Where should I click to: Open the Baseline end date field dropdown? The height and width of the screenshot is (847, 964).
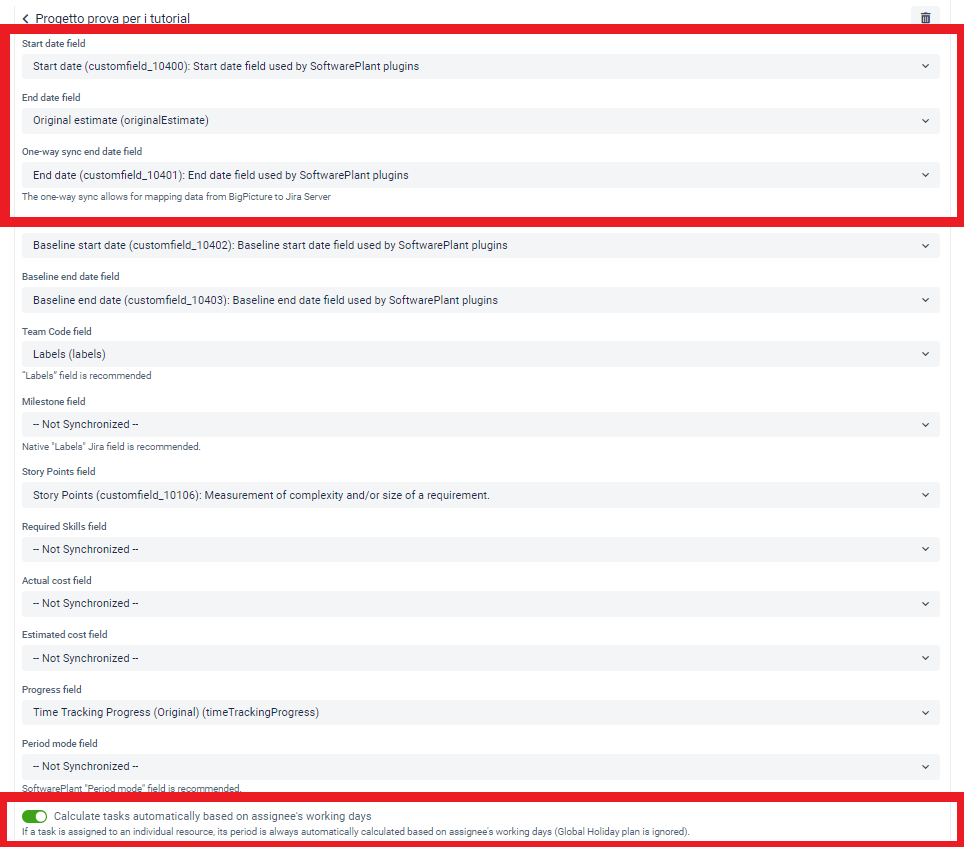click(480, 299)
